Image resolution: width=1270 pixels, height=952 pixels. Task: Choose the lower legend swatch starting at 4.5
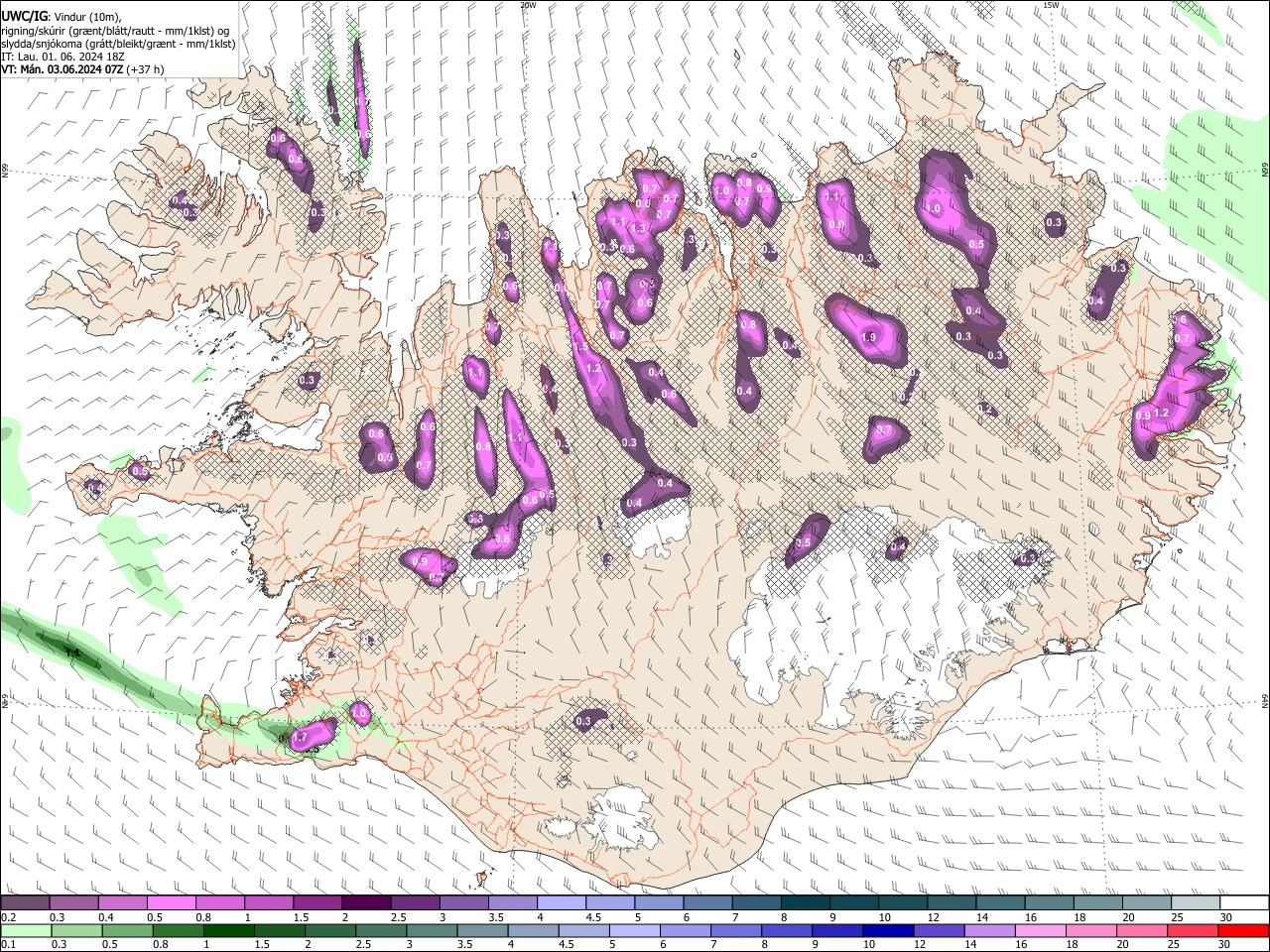pos(583,930)
